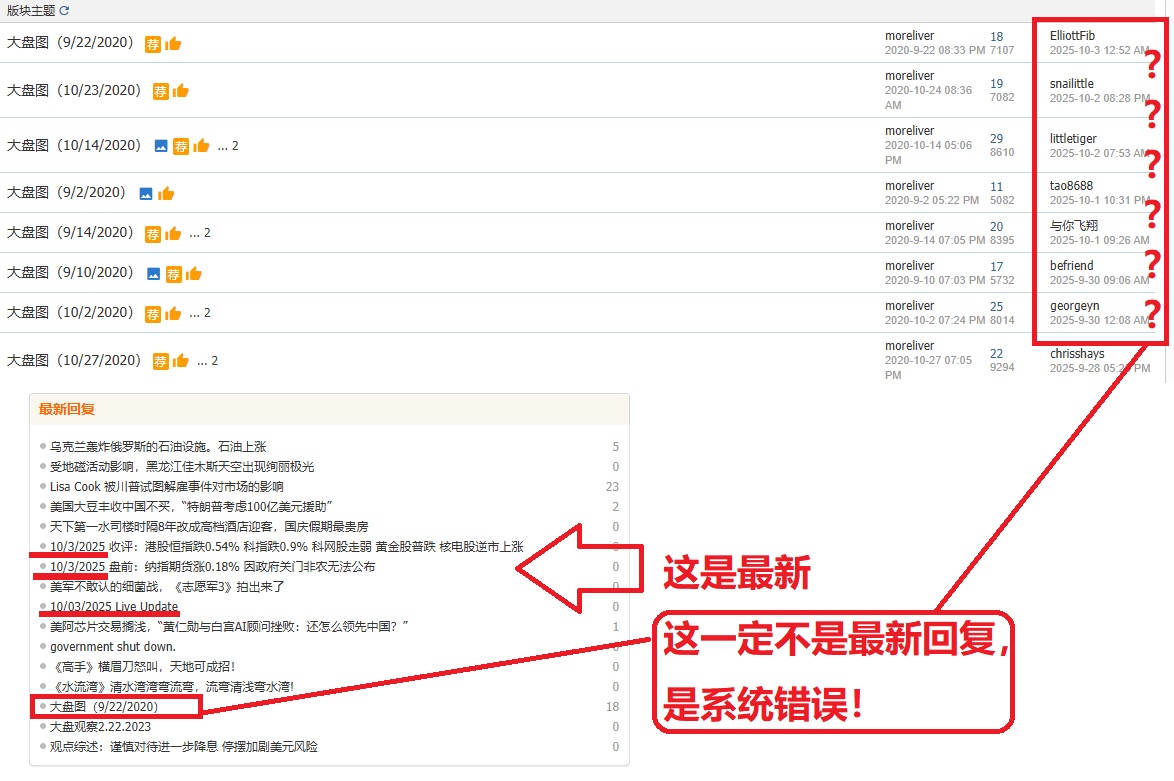Click the 荐 badge on 大盘图（9/22/2020）

[153, 44]
